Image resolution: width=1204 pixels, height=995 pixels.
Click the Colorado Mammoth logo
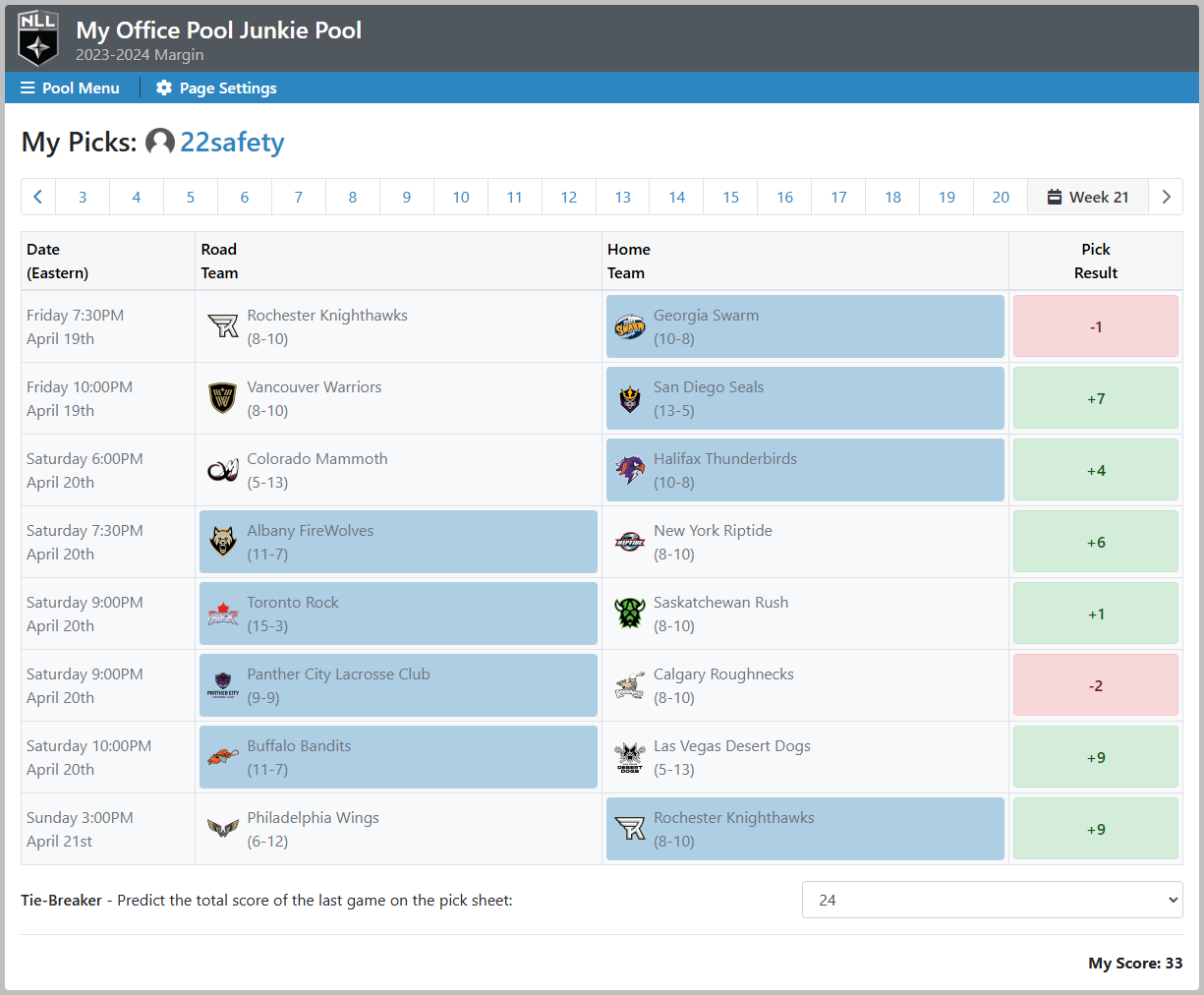click(x=223, y=470)
